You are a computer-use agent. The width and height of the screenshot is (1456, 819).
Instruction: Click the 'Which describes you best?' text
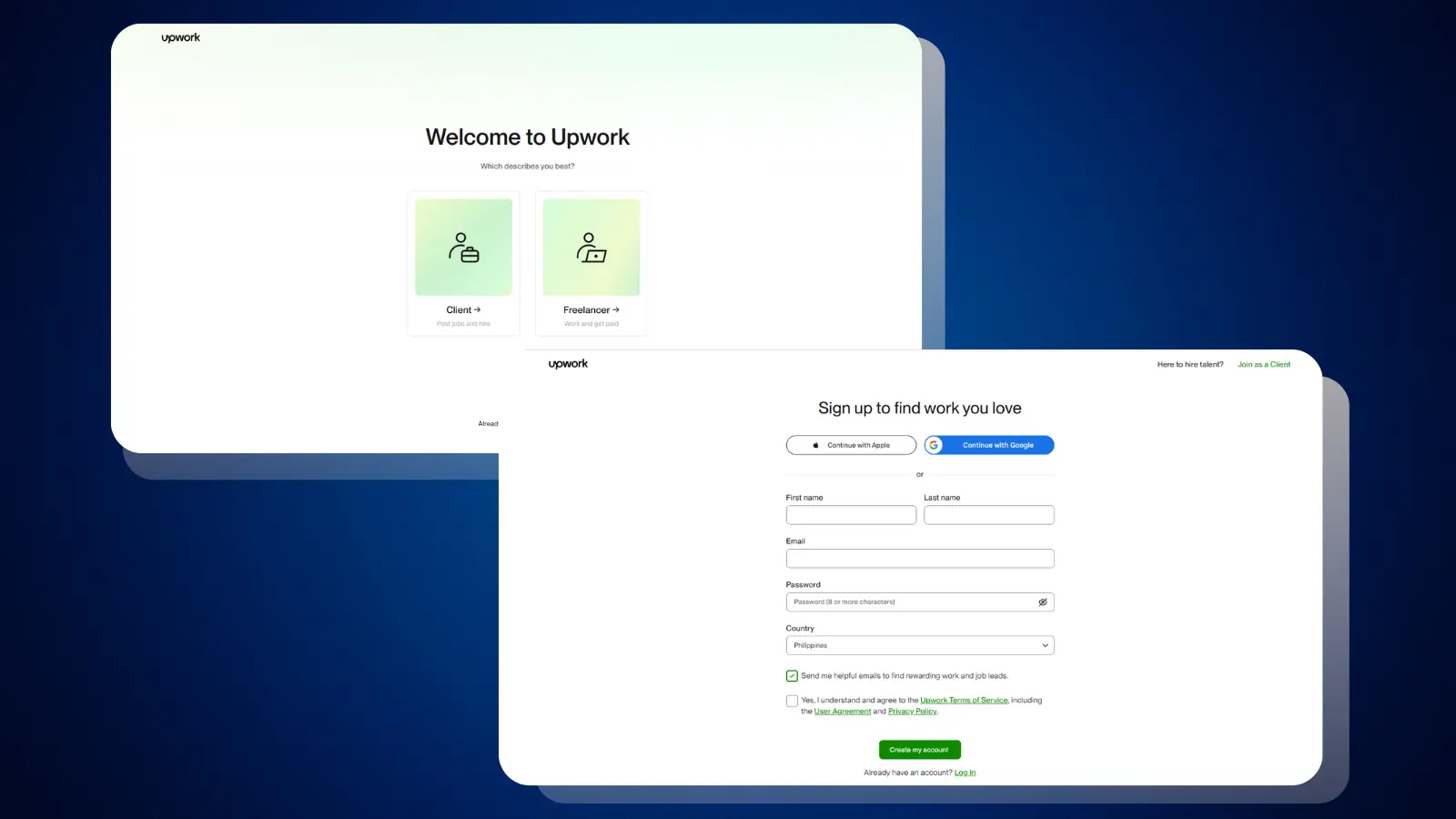[x=528, y=167]
